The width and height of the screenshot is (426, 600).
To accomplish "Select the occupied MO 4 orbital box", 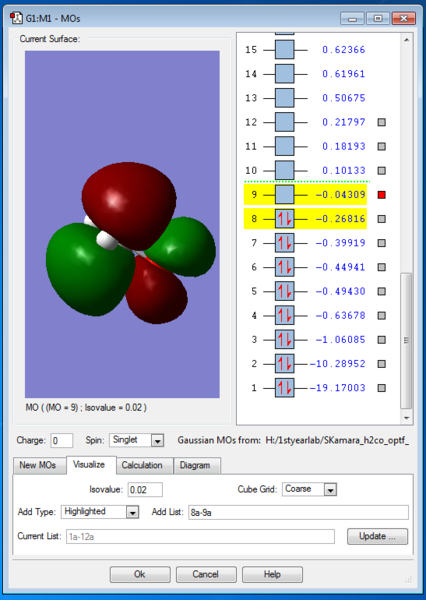I will tap(284, 315).
